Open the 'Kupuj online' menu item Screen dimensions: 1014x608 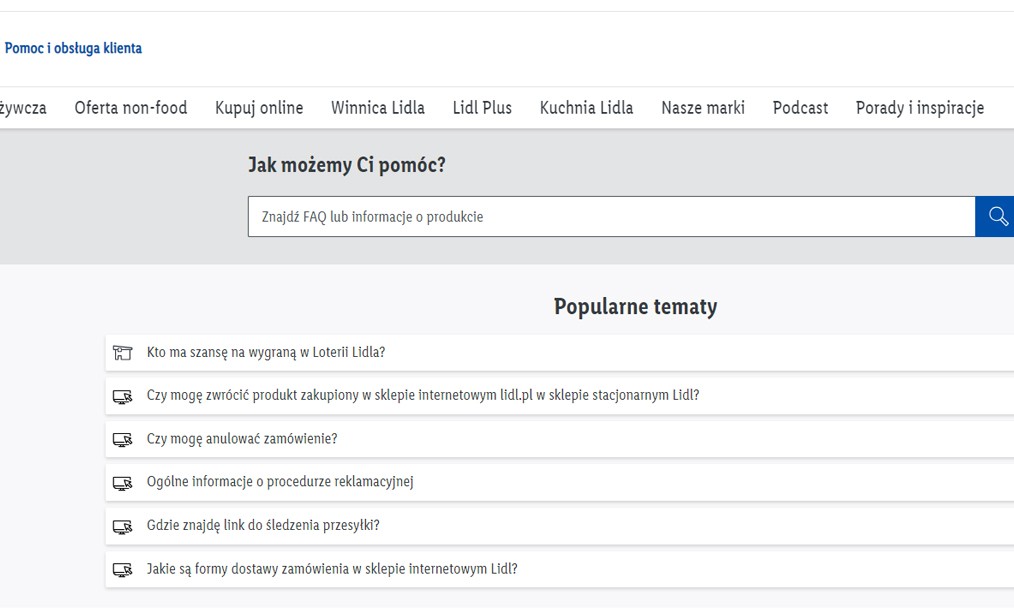coord(259,107)
